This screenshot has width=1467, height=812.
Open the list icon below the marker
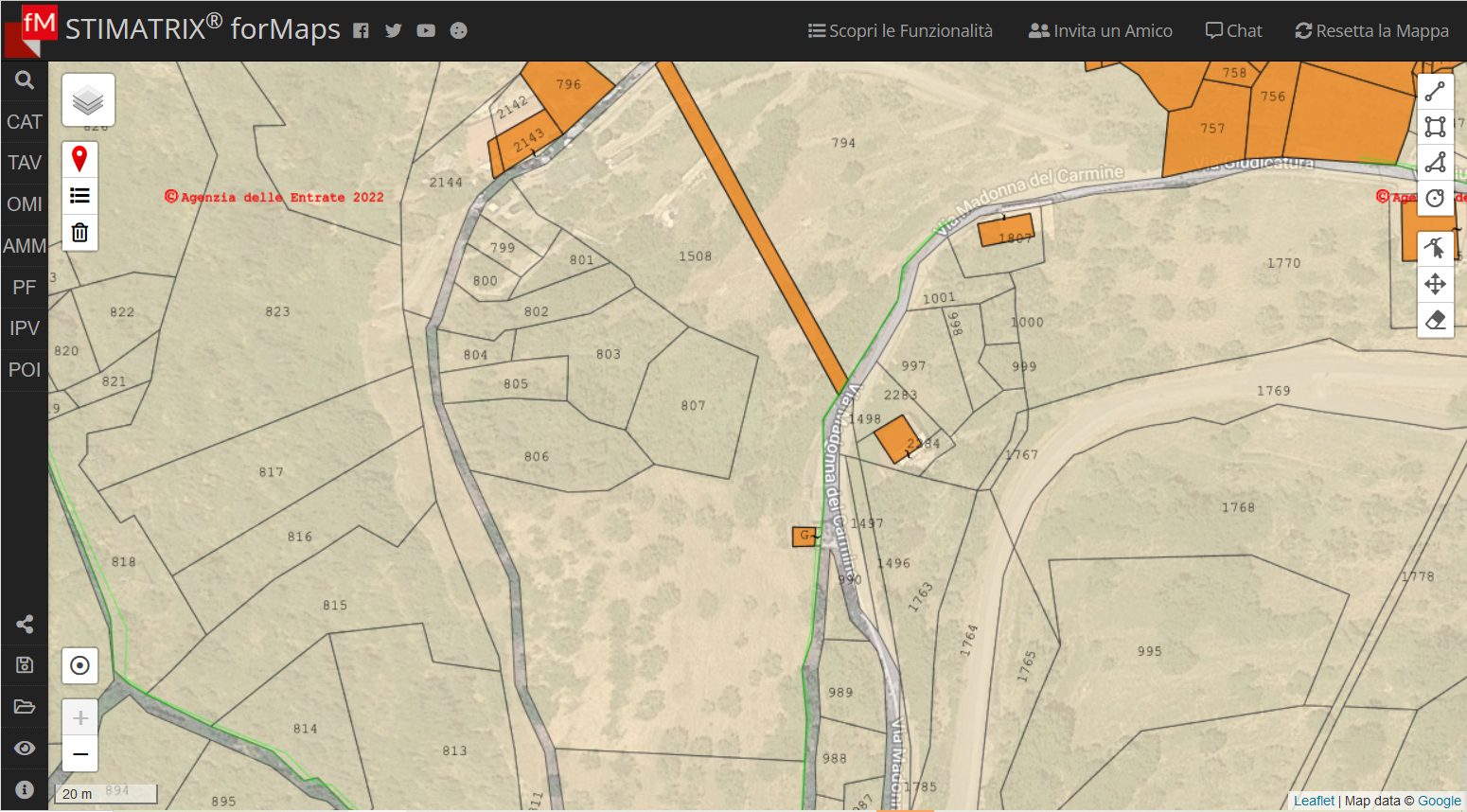pyautogui.click(x=80, y=196)
